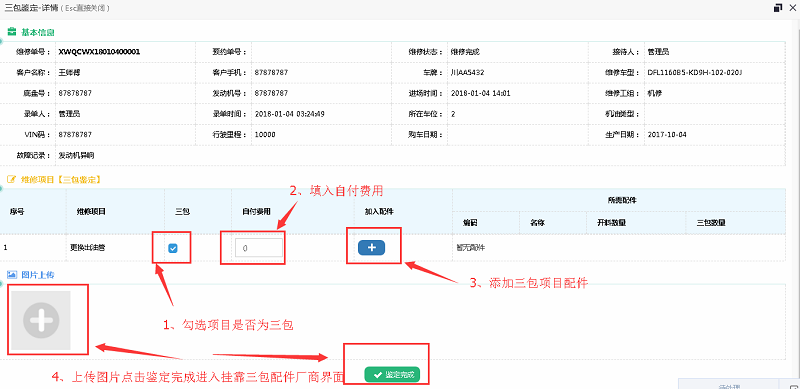Click the 自付费用 input field
Image resolution: width=800 pixels, height=389 pixels.
coord(259,248)
